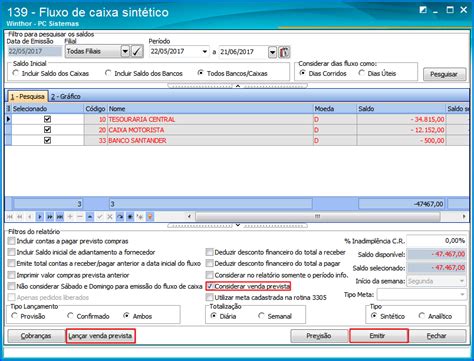Collapse report filters with down chevron
The height and width of the screenshot is (361, 474).
tap(238, 225)
